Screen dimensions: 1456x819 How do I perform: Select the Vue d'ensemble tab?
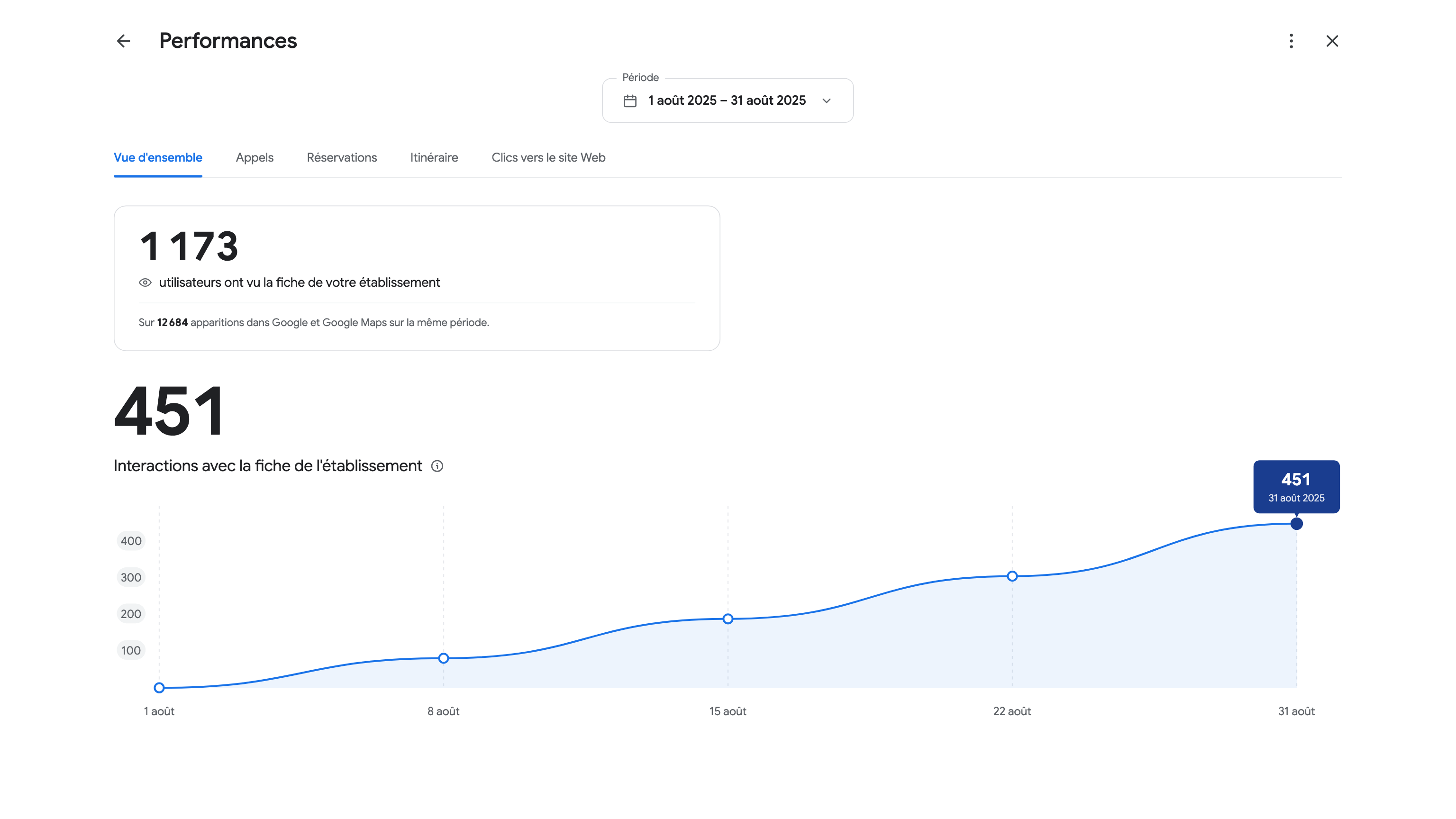pyautogui.click(x=158, y=158)
